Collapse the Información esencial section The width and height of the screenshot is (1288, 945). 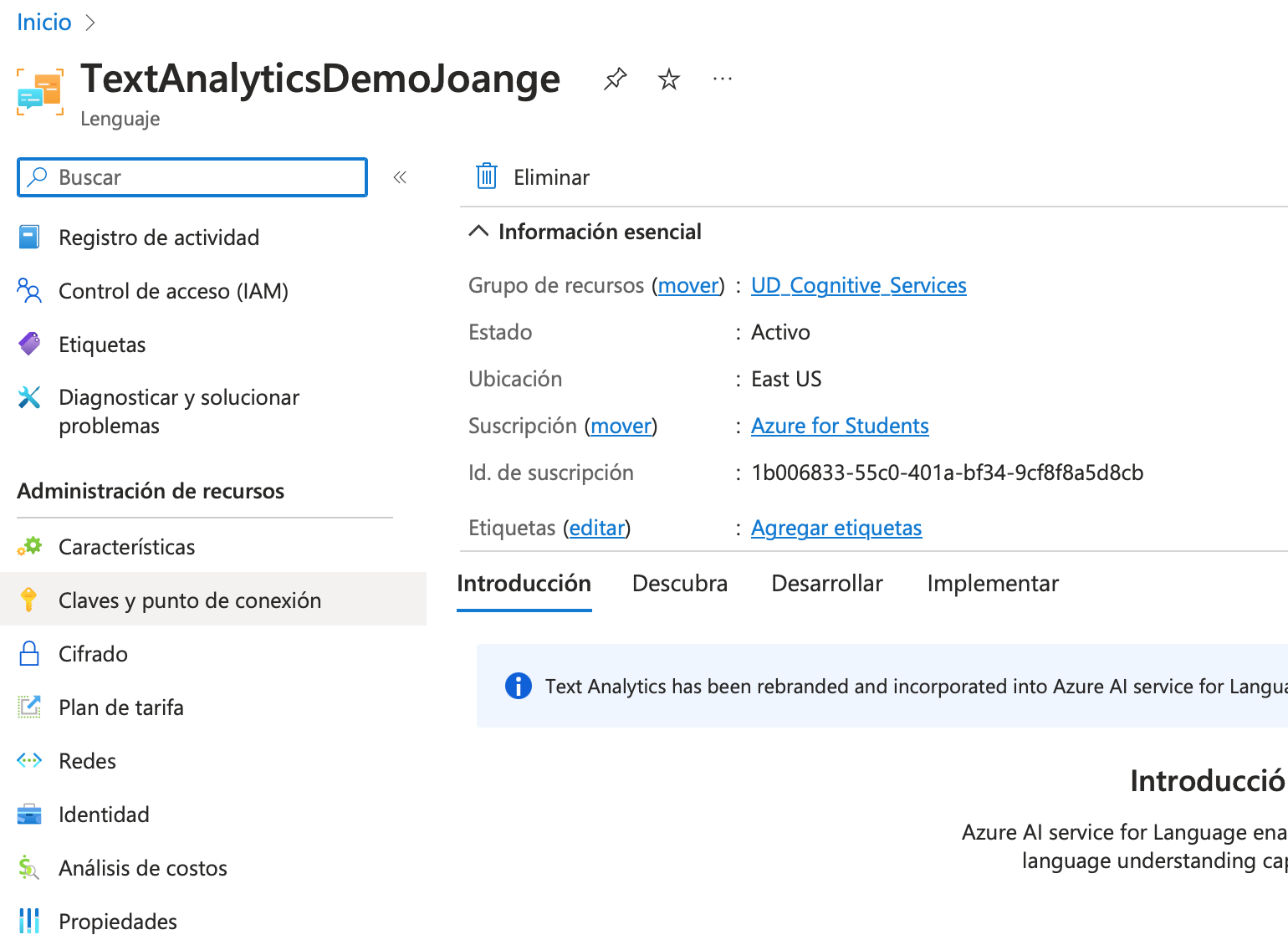(478, 232)
